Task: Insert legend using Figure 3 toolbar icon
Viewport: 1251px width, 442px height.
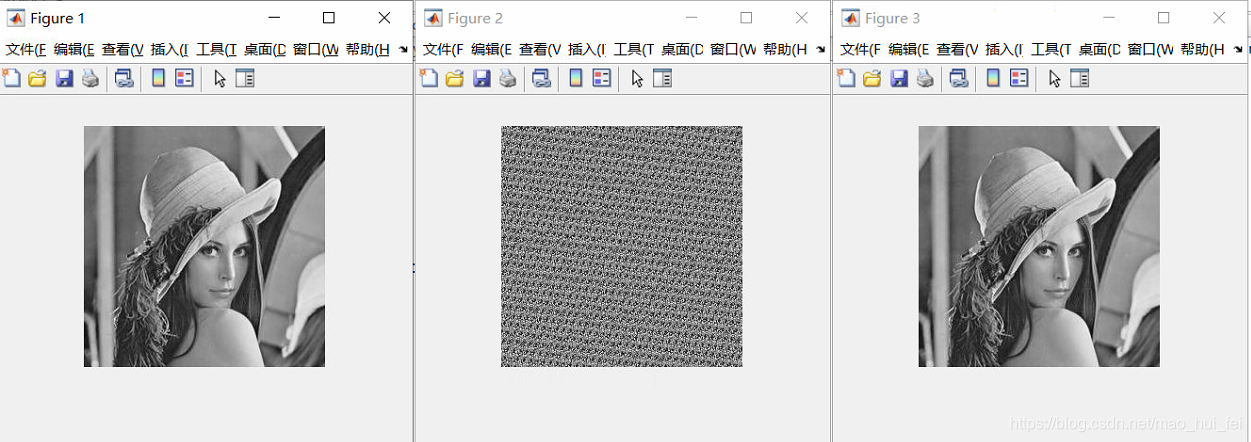Action: (1018, 78)
